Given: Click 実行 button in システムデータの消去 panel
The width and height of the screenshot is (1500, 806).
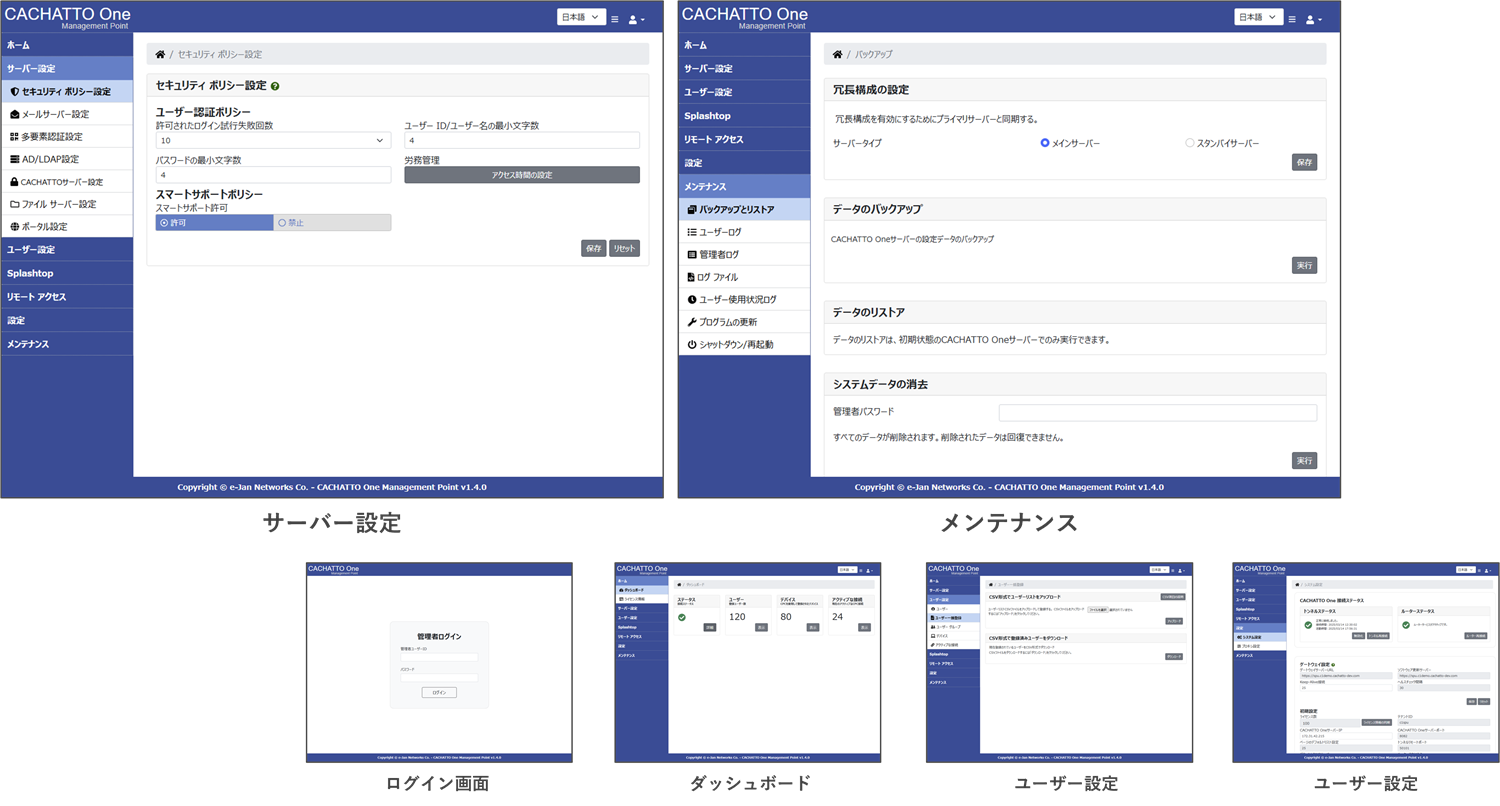Looking at the screenshot, I should click(x=1304, y=461).
